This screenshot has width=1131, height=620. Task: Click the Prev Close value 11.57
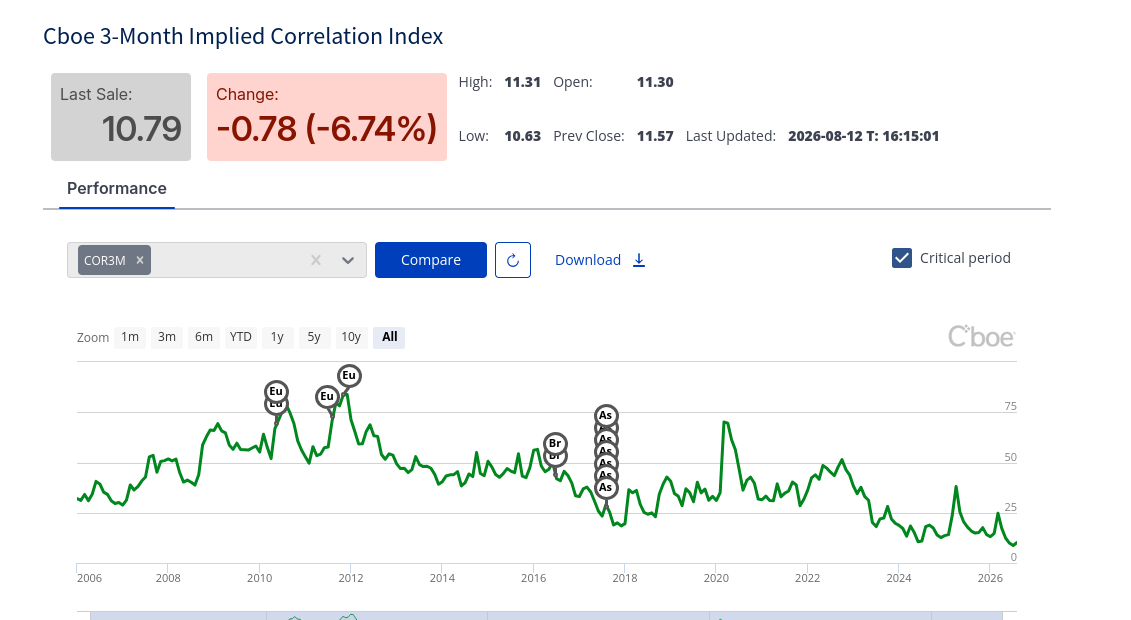(655, 136)
